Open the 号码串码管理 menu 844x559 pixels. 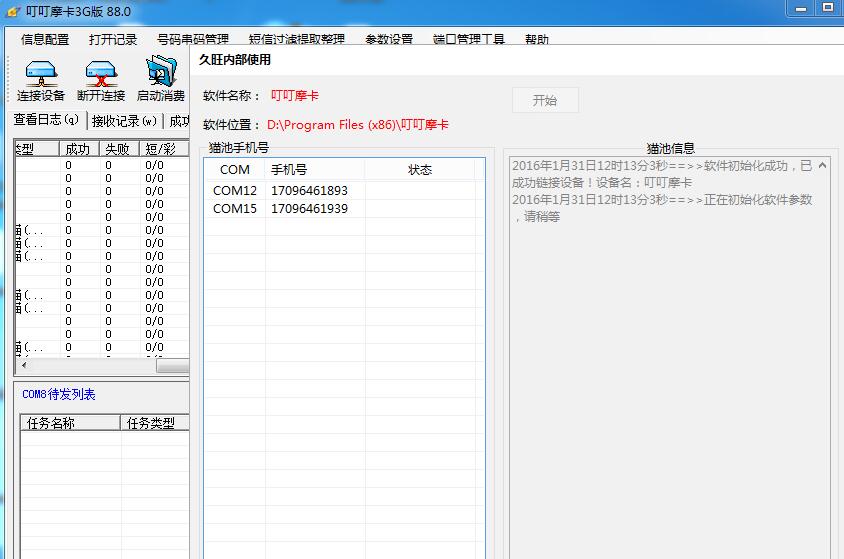193,39
